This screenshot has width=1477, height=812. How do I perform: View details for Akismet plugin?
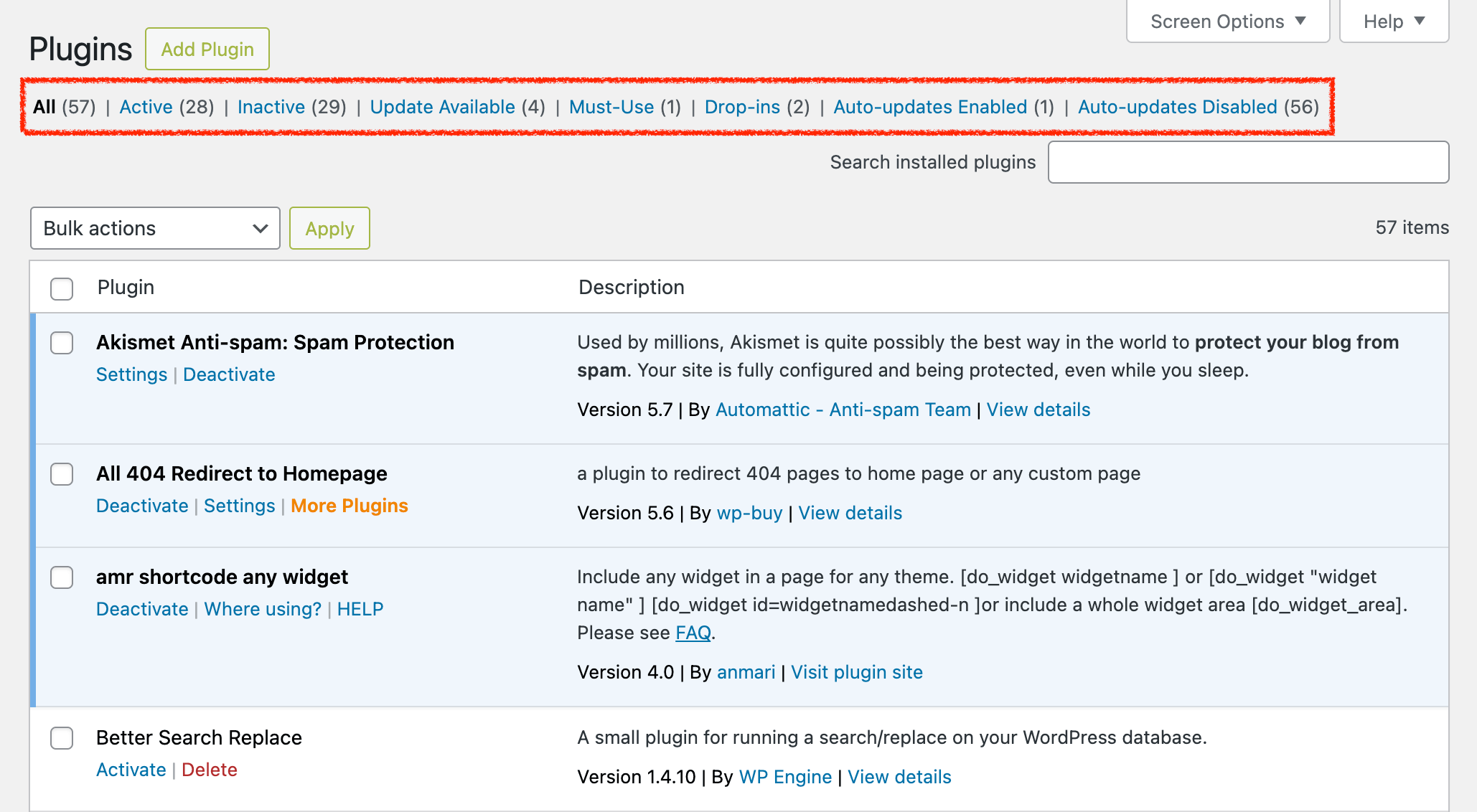[x=1038, y=410]
